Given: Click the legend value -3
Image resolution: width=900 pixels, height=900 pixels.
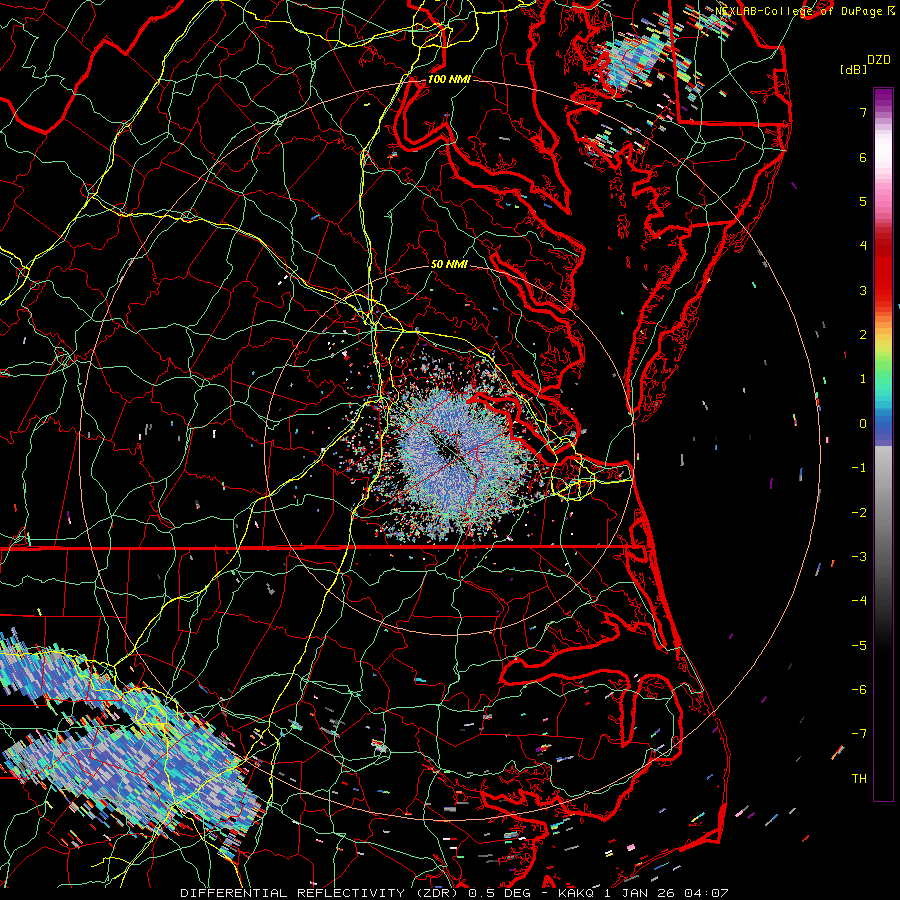Looking at the screenshot, I should click(x=859, y=557).
